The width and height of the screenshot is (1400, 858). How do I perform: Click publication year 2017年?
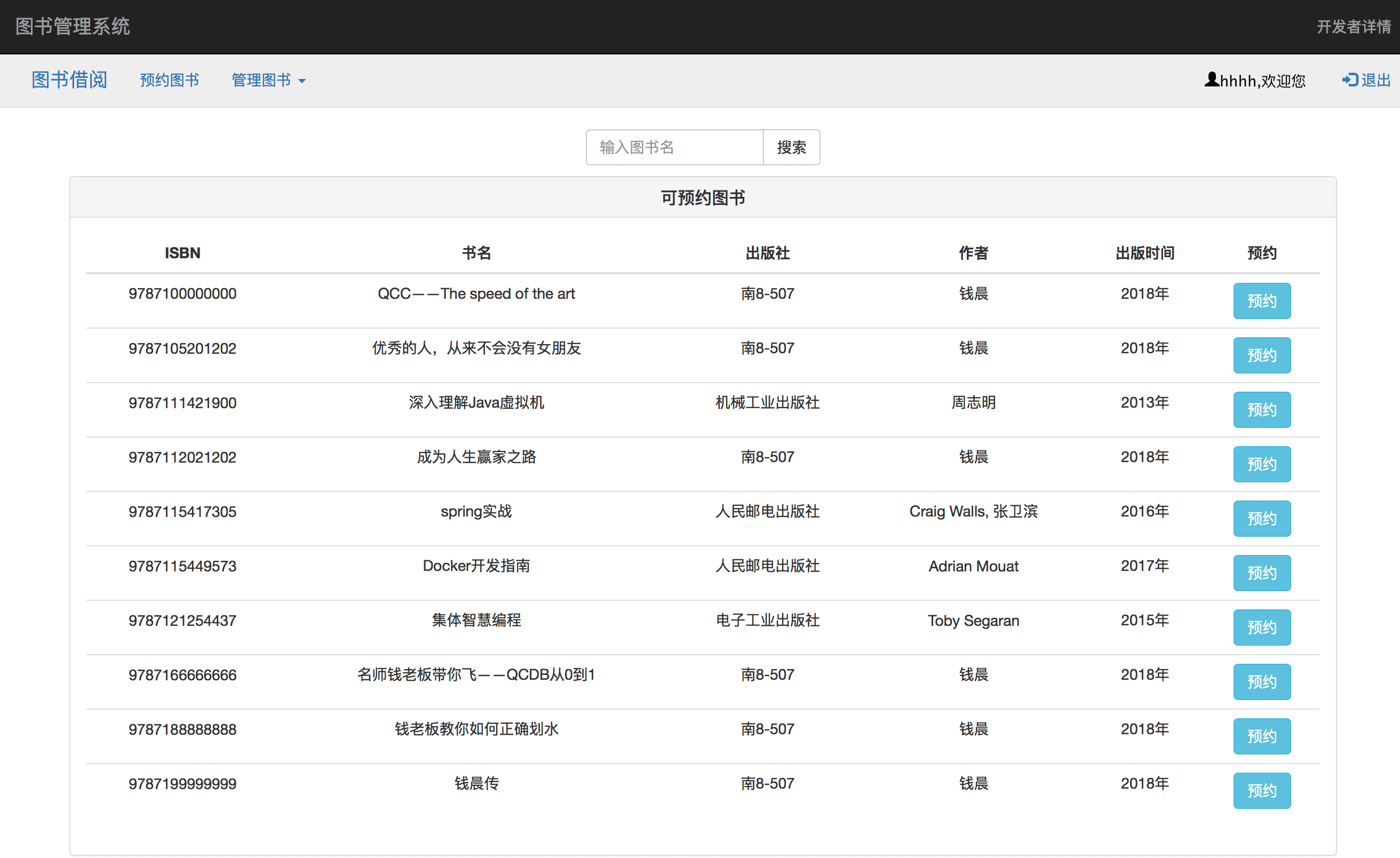point(1144,566)
